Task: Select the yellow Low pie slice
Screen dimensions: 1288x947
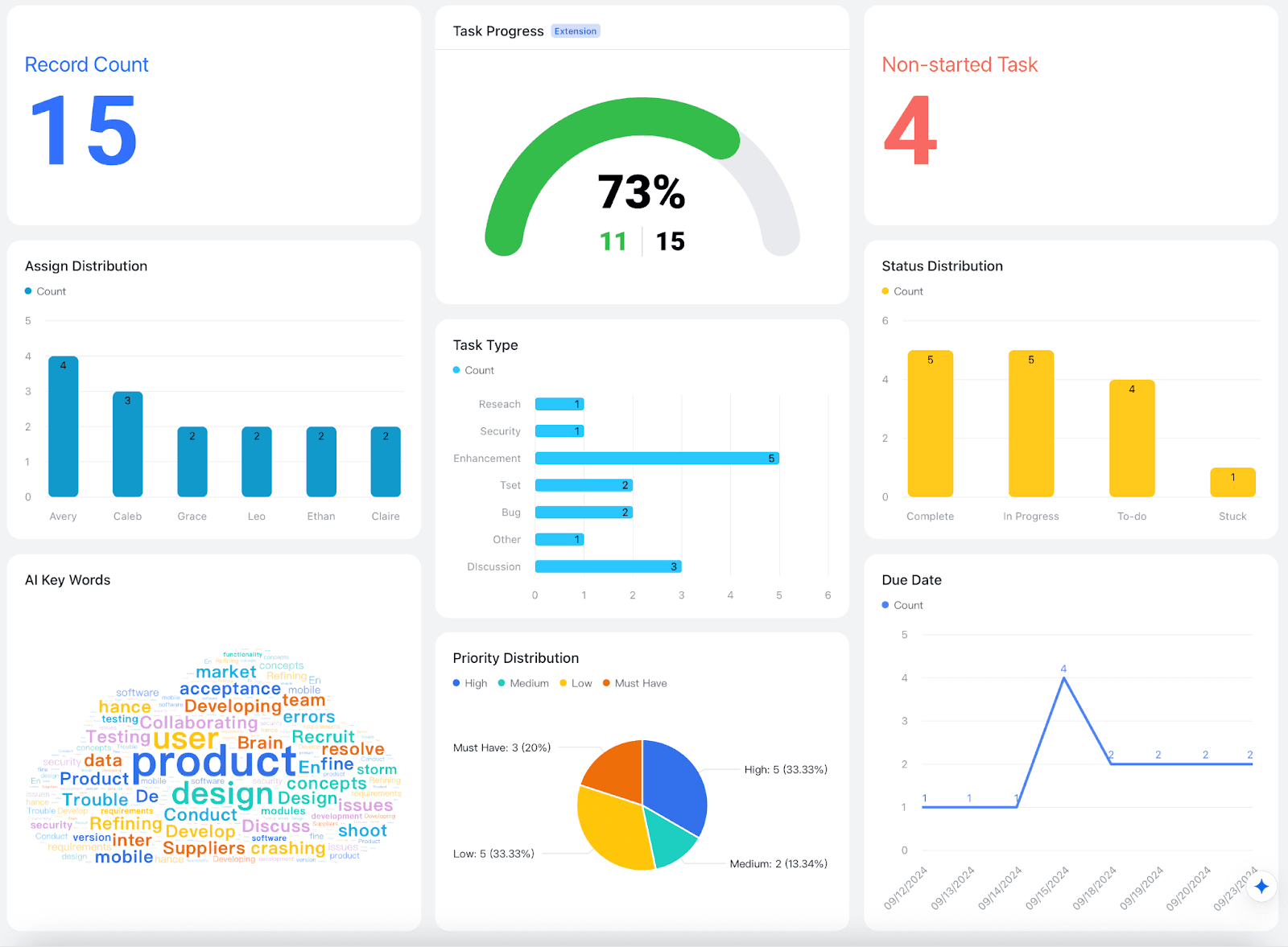Action: click(612, 829)
